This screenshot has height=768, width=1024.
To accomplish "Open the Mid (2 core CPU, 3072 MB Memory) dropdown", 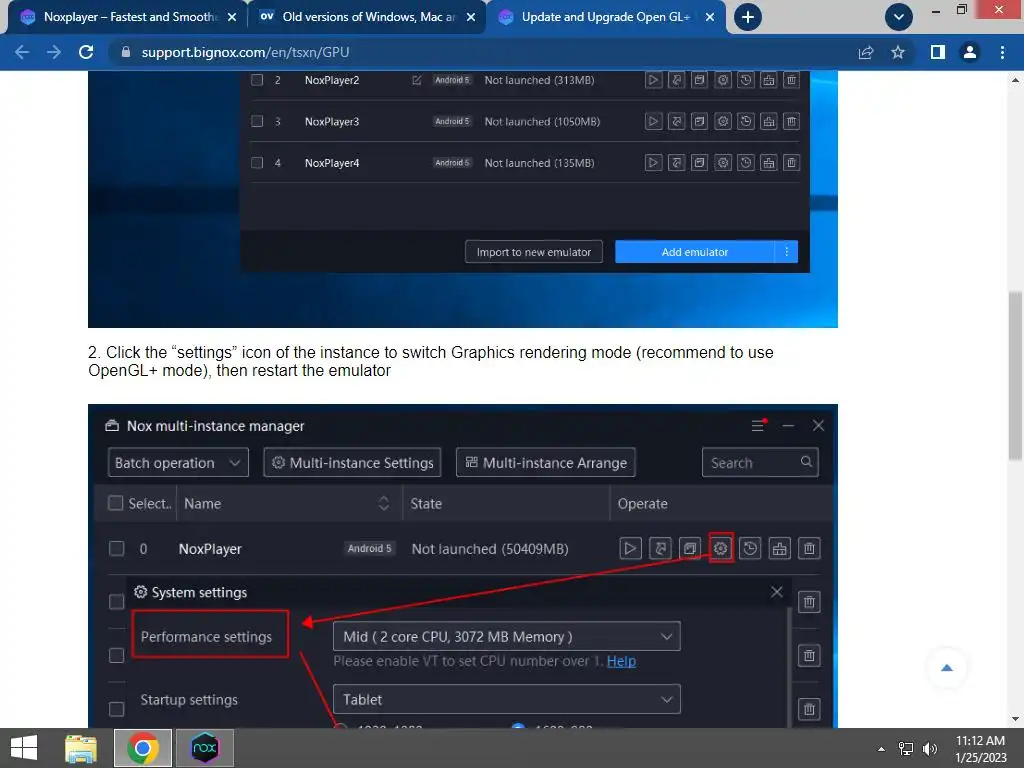I will (x=507, y=637).
